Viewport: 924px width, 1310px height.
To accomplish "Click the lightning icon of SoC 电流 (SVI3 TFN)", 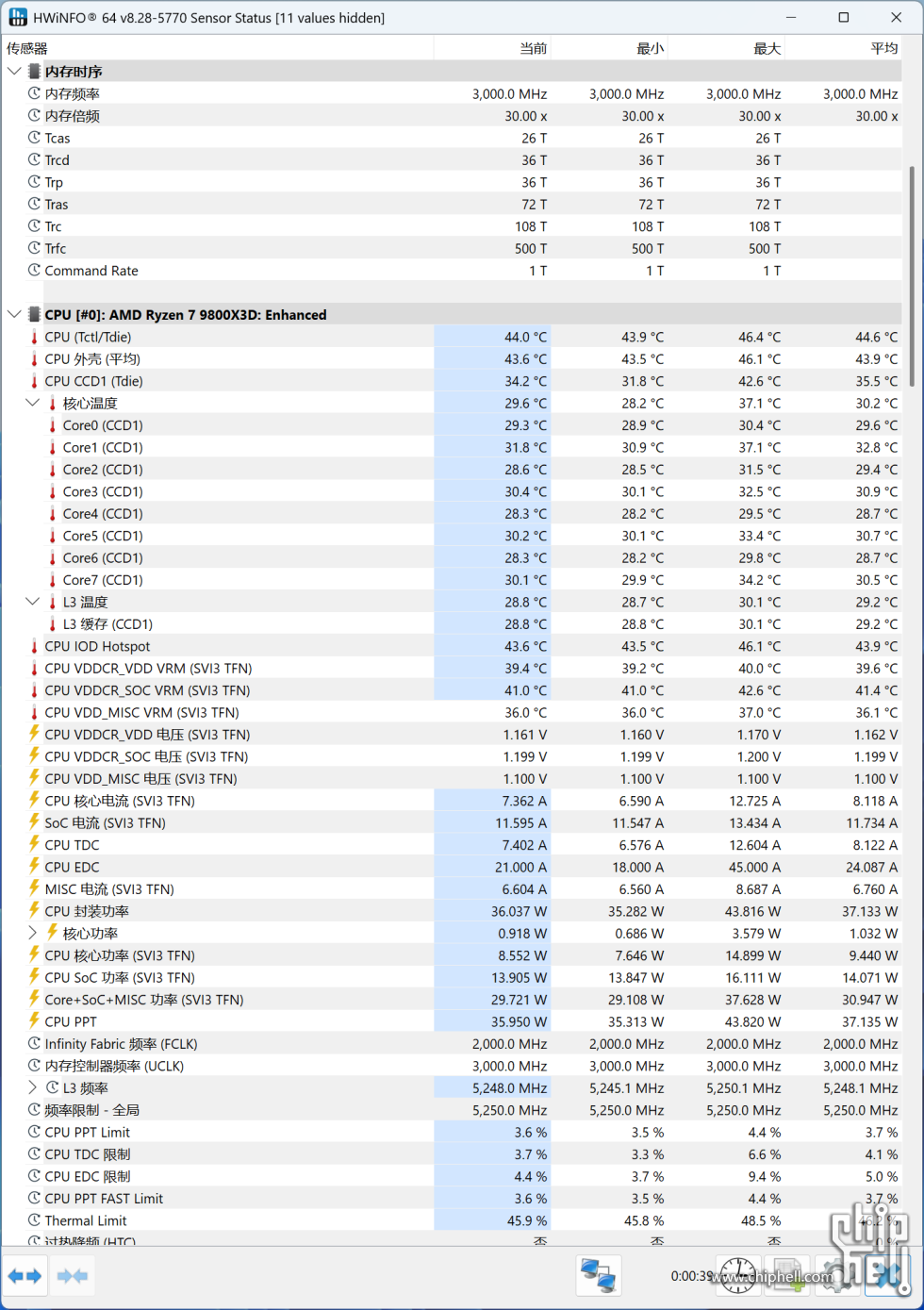I will click(34, 822).
